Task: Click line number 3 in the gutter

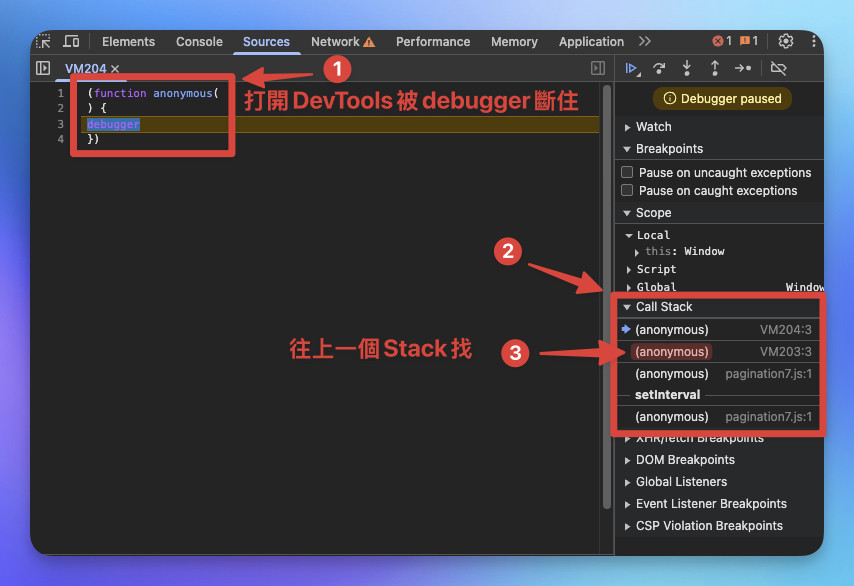Action: click(x=60, y=124)
